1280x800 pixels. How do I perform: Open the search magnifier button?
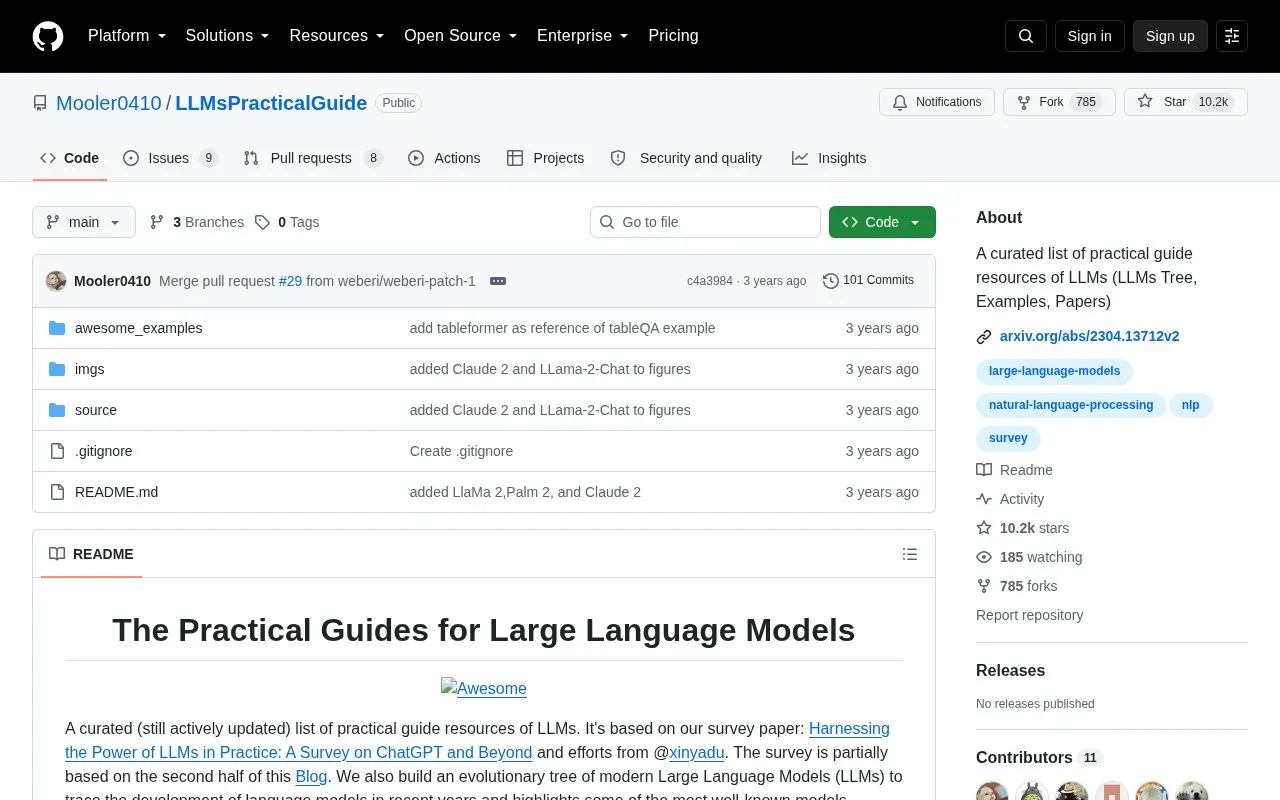[1026, 36]
